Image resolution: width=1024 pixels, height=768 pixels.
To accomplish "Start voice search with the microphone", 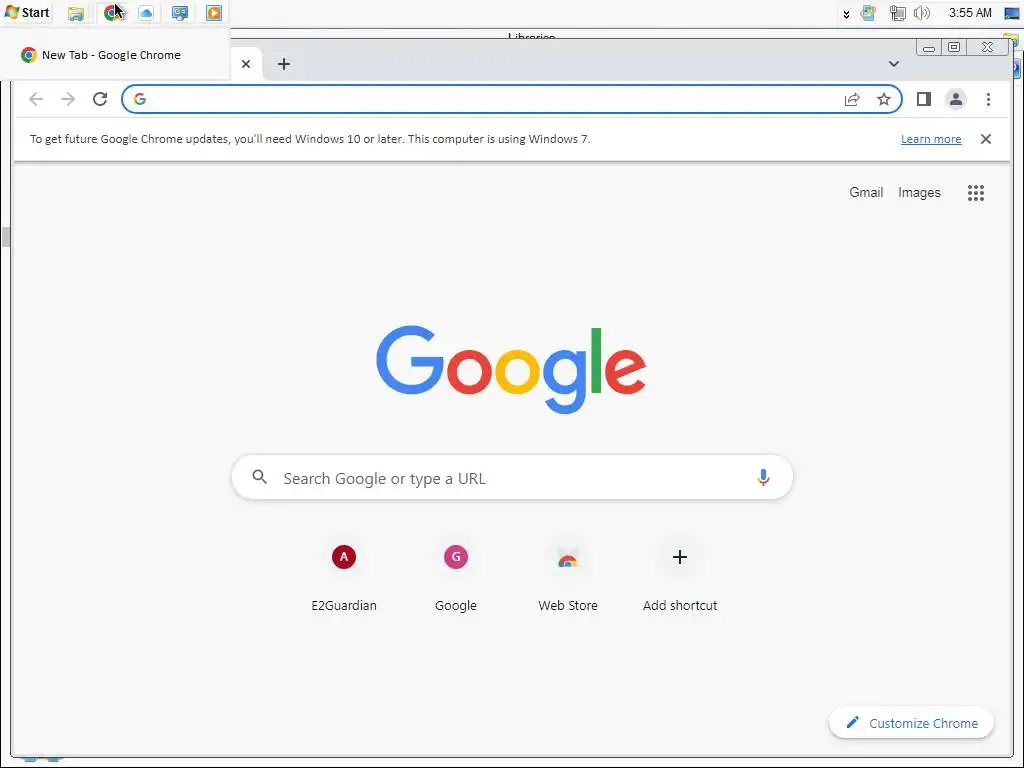I will click(x=763, y=477).
